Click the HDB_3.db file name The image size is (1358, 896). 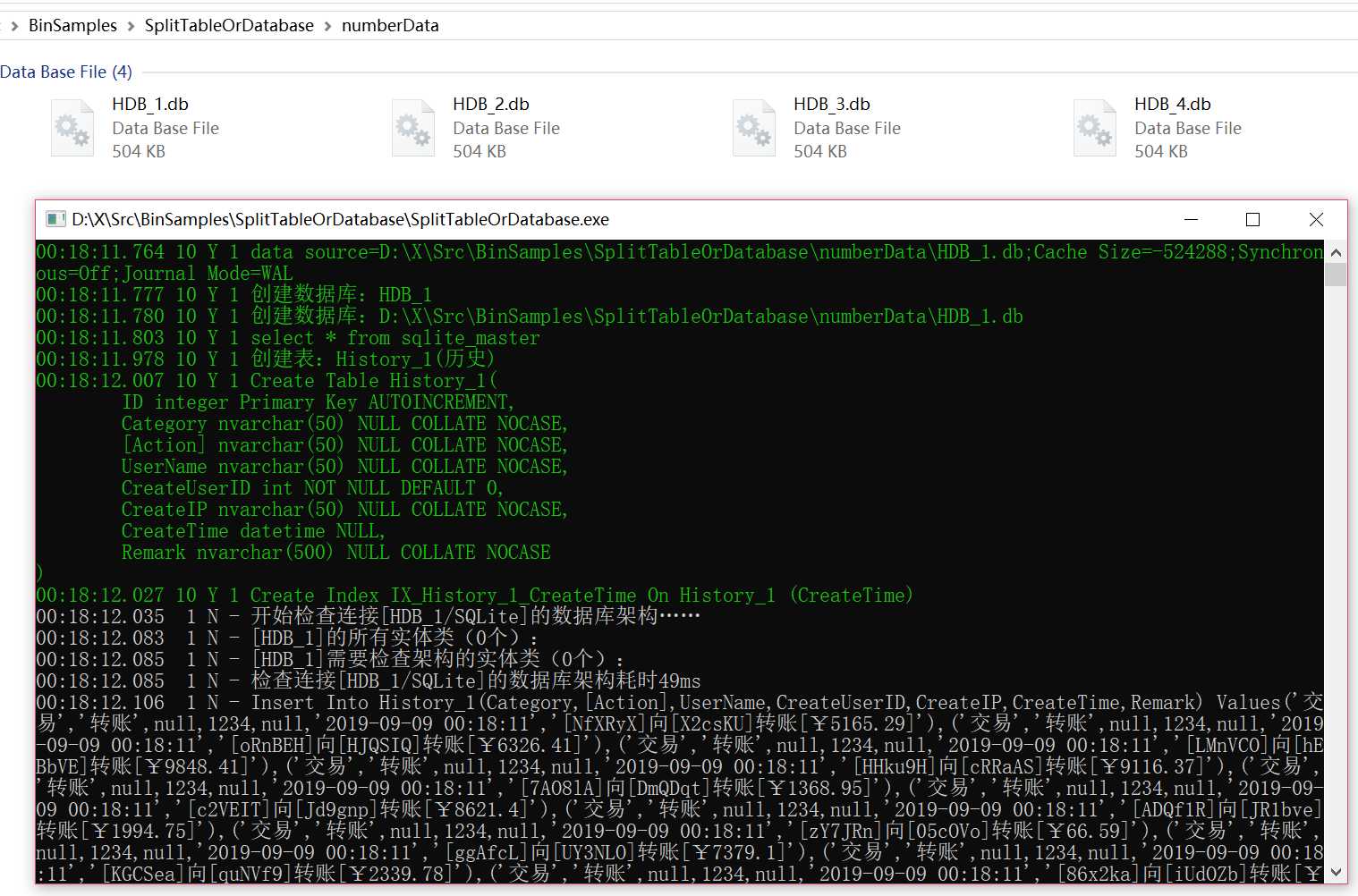click(832, 105)
